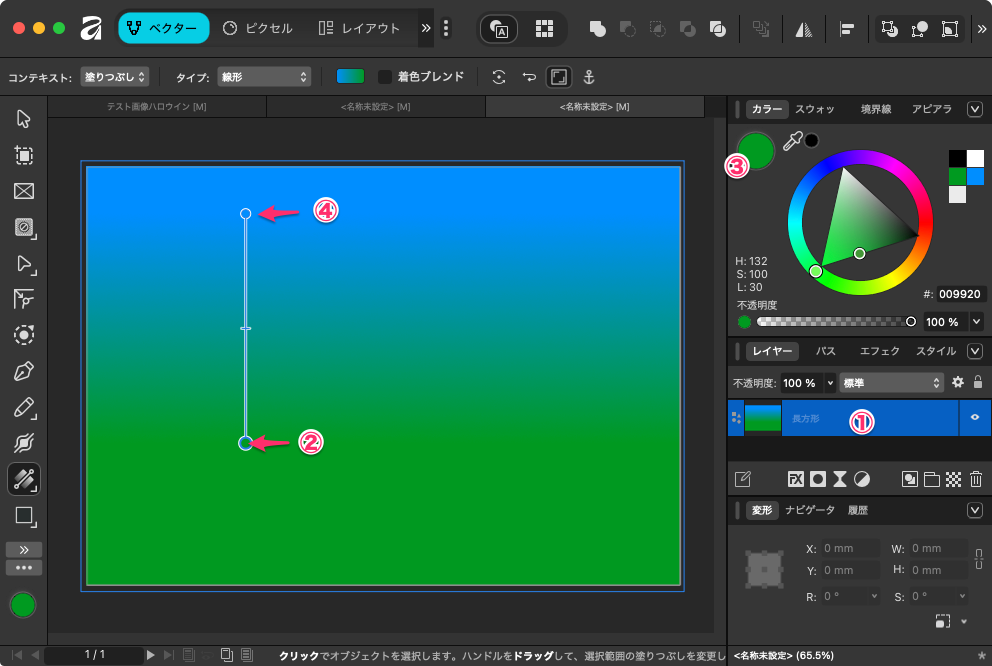The width and height of the screenshot is (992, 666).
Task: Click the blue swatch in recent colors
Action: pos(975,176)
